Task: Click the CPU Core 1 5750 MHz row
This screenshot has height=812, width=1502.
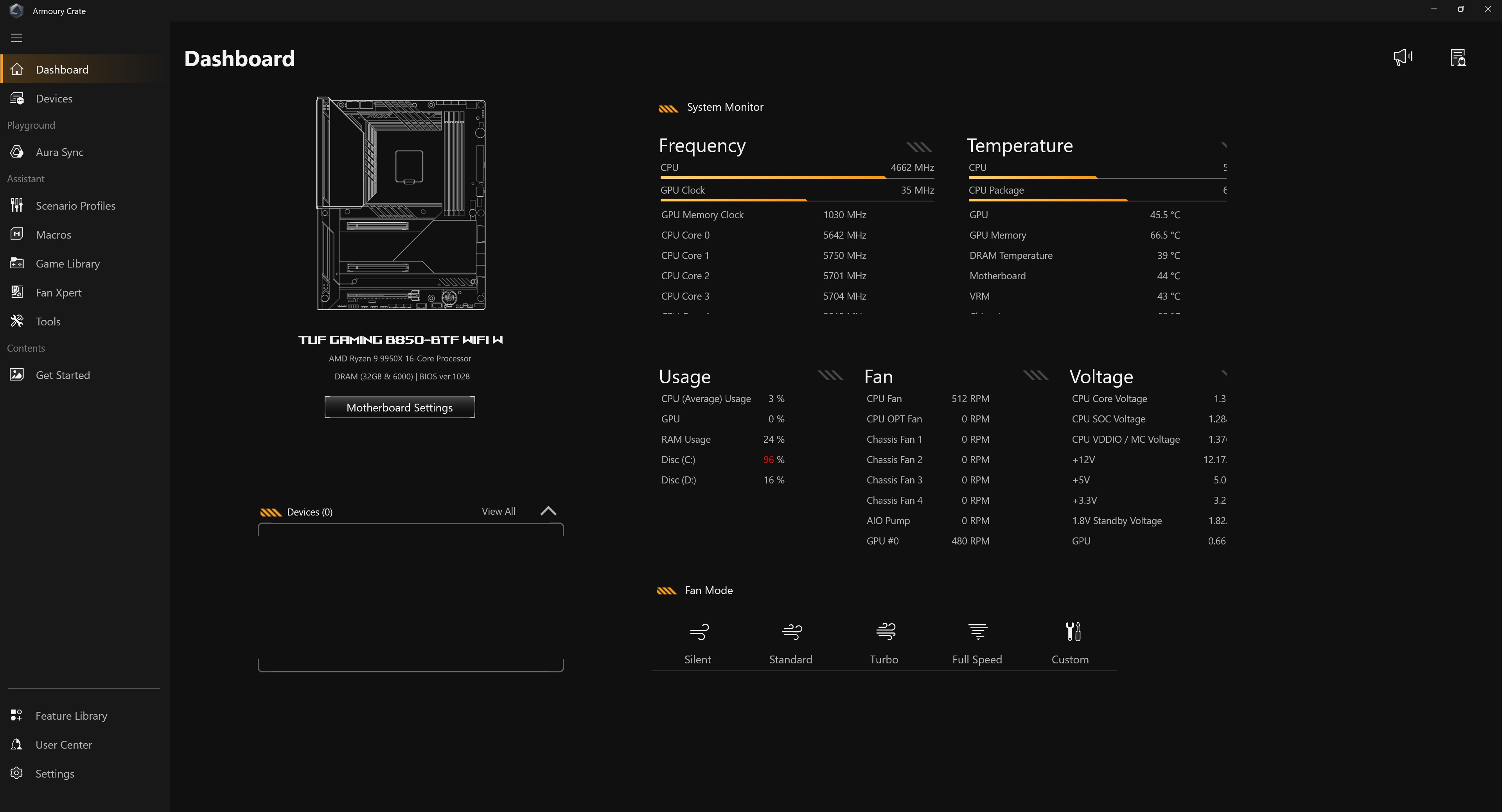Action: point(763,255)
